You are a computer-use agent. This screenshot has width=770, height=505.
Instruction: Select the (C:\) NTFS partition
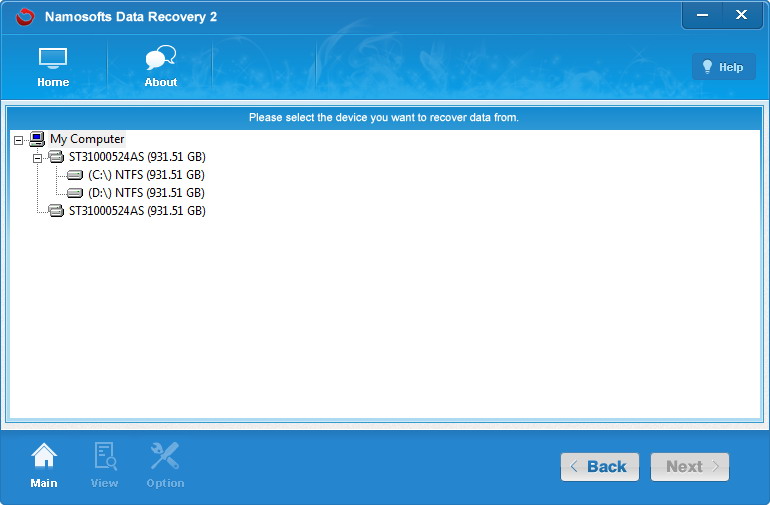tap(146, 175)
